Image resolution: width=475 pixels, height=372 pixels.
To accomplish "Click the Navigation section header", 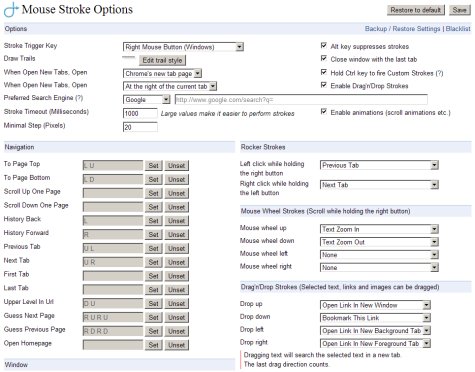I will [x=119, y=147].
